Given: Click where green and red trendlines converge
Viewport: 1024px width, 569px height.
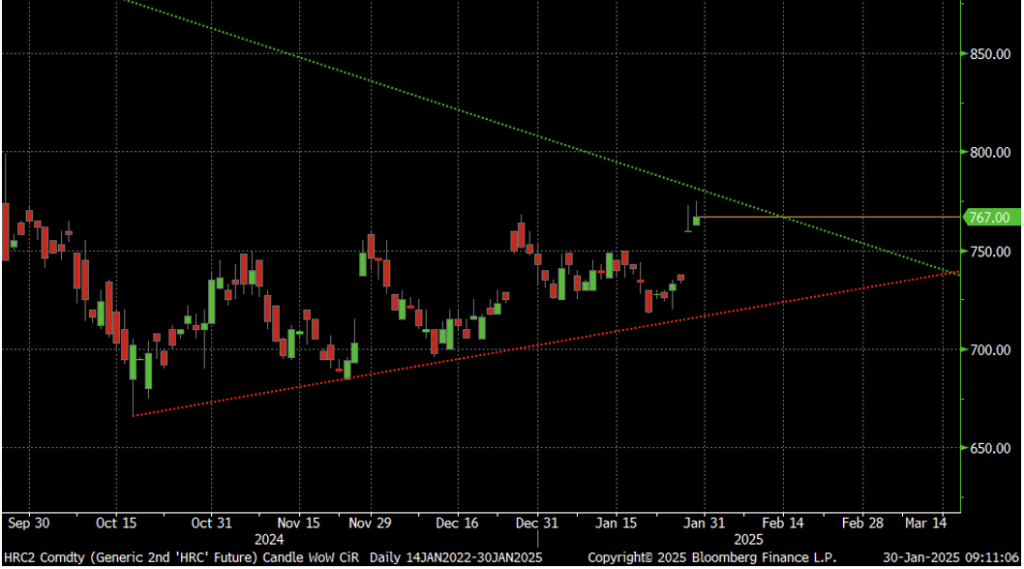Looking at the screenshot, I should pyautogui.click(x=955, y=272).
